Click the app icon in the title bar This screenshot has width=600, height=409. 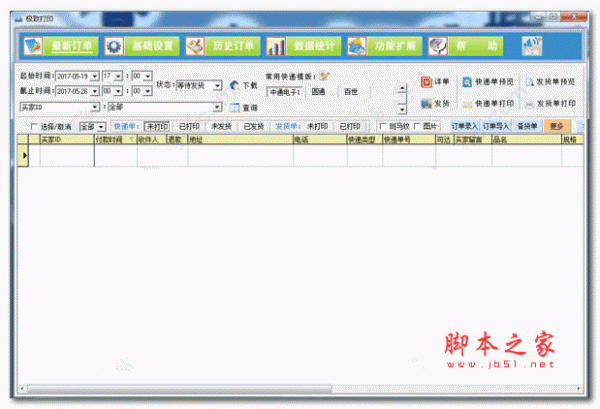point(19,19)
